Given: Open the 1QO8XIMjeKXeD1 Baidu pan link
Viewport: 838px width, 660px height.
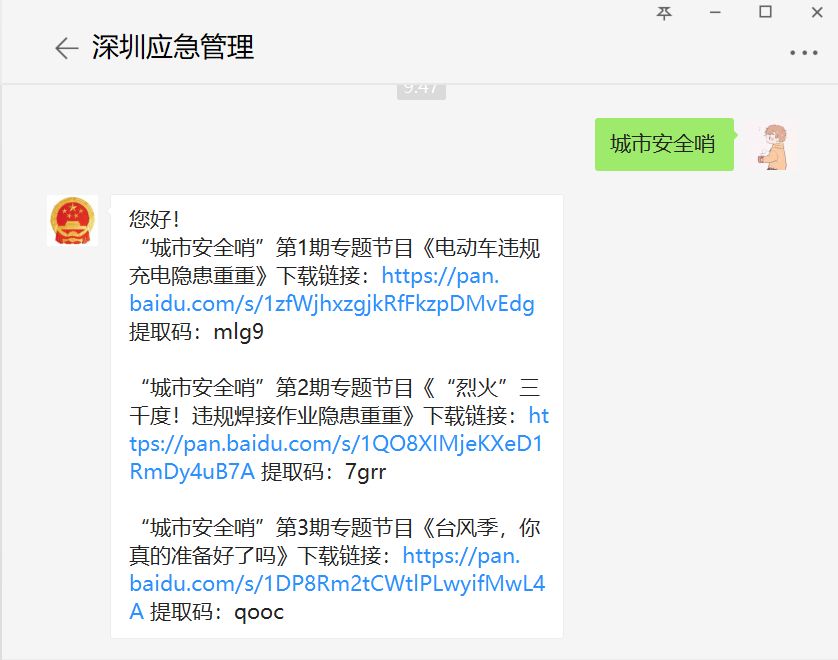Looking at the screenshot, I should pyautogui.click(x=336, y=444).
